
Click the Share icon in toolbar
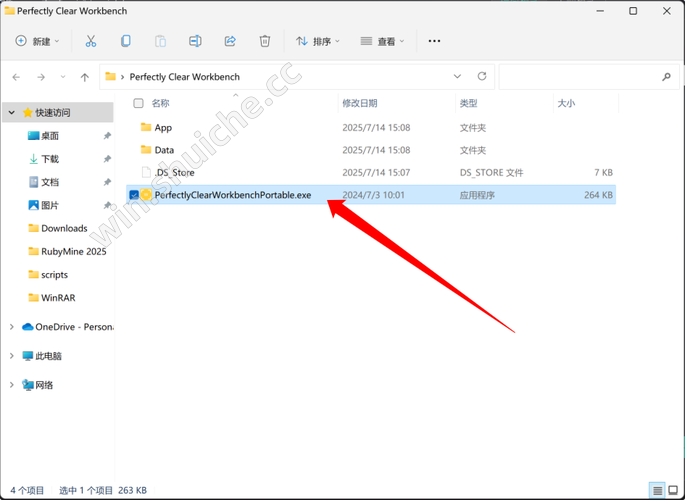230,41
